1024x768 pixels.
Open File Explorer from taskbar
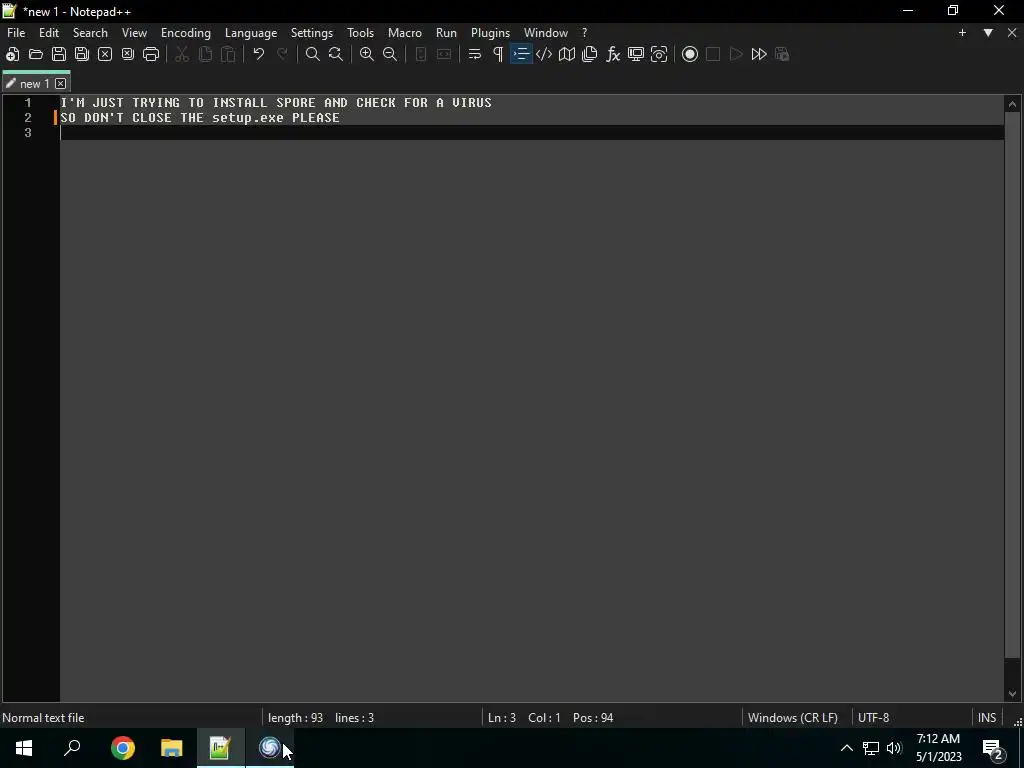(172, 748)
